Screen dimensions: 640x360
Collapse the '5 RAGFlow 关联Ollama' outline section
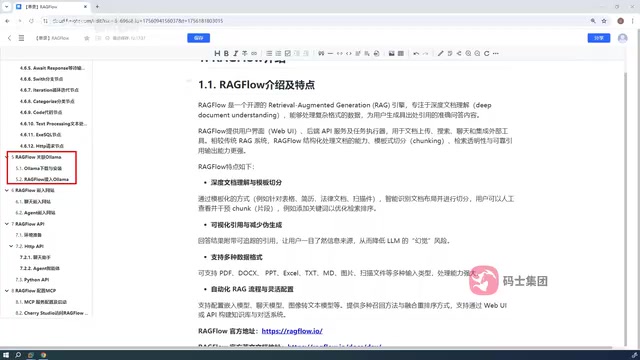click(x=7, y=157)
